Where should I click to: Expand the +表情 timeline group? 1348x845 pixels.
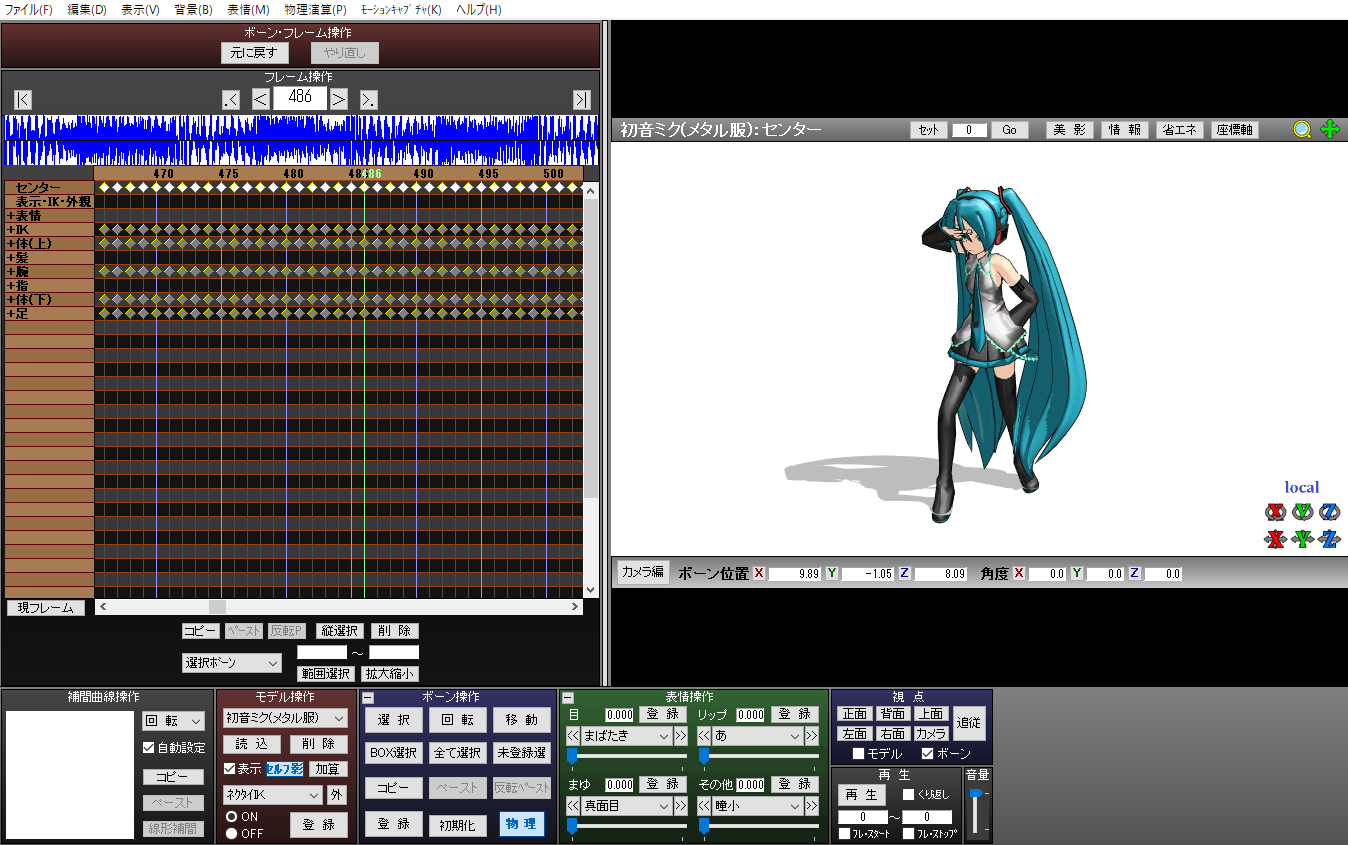pos(49,216)
